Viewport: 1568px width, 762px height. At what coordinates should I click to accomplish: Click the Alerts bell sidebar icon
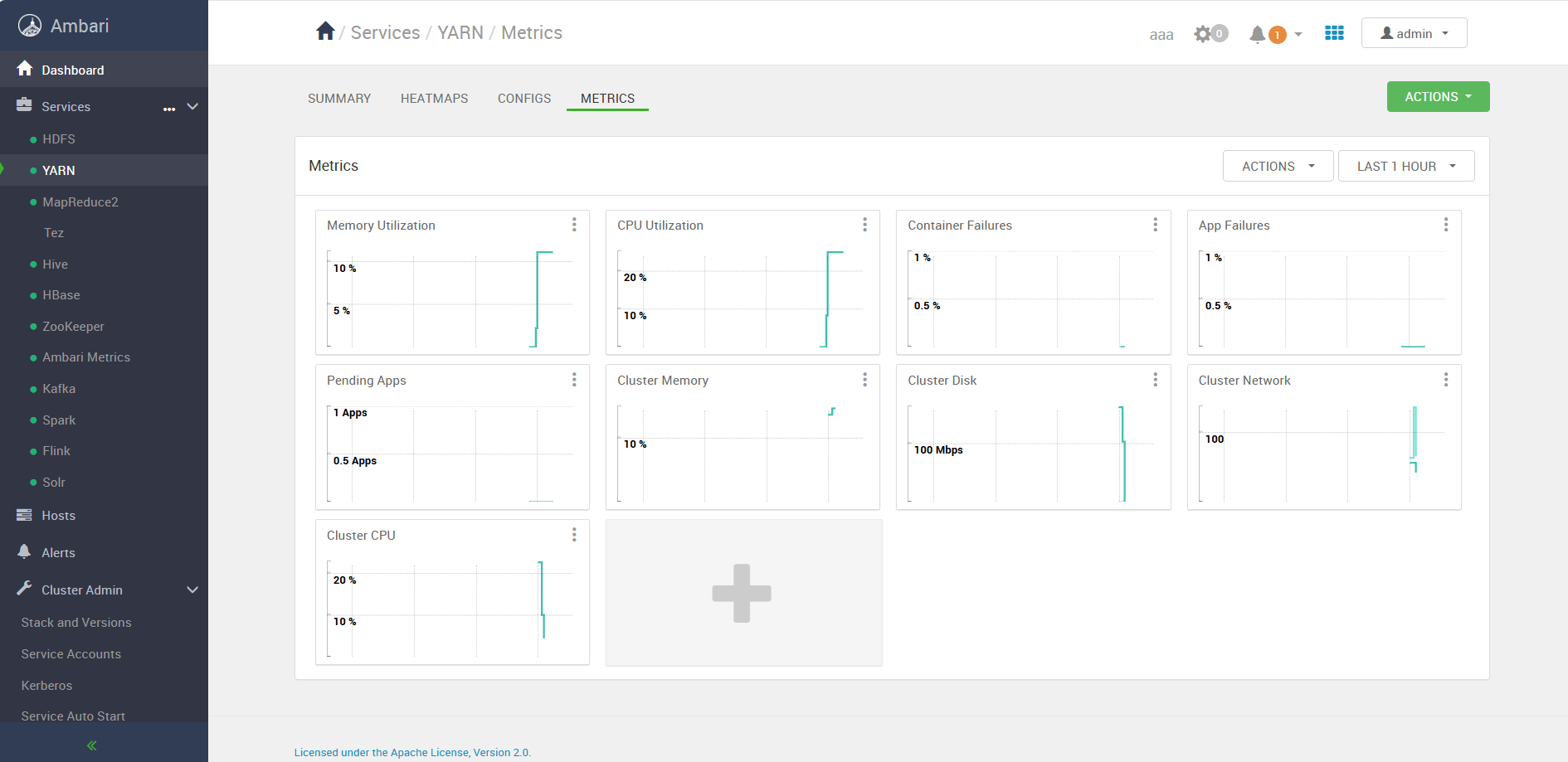[24, 551]
